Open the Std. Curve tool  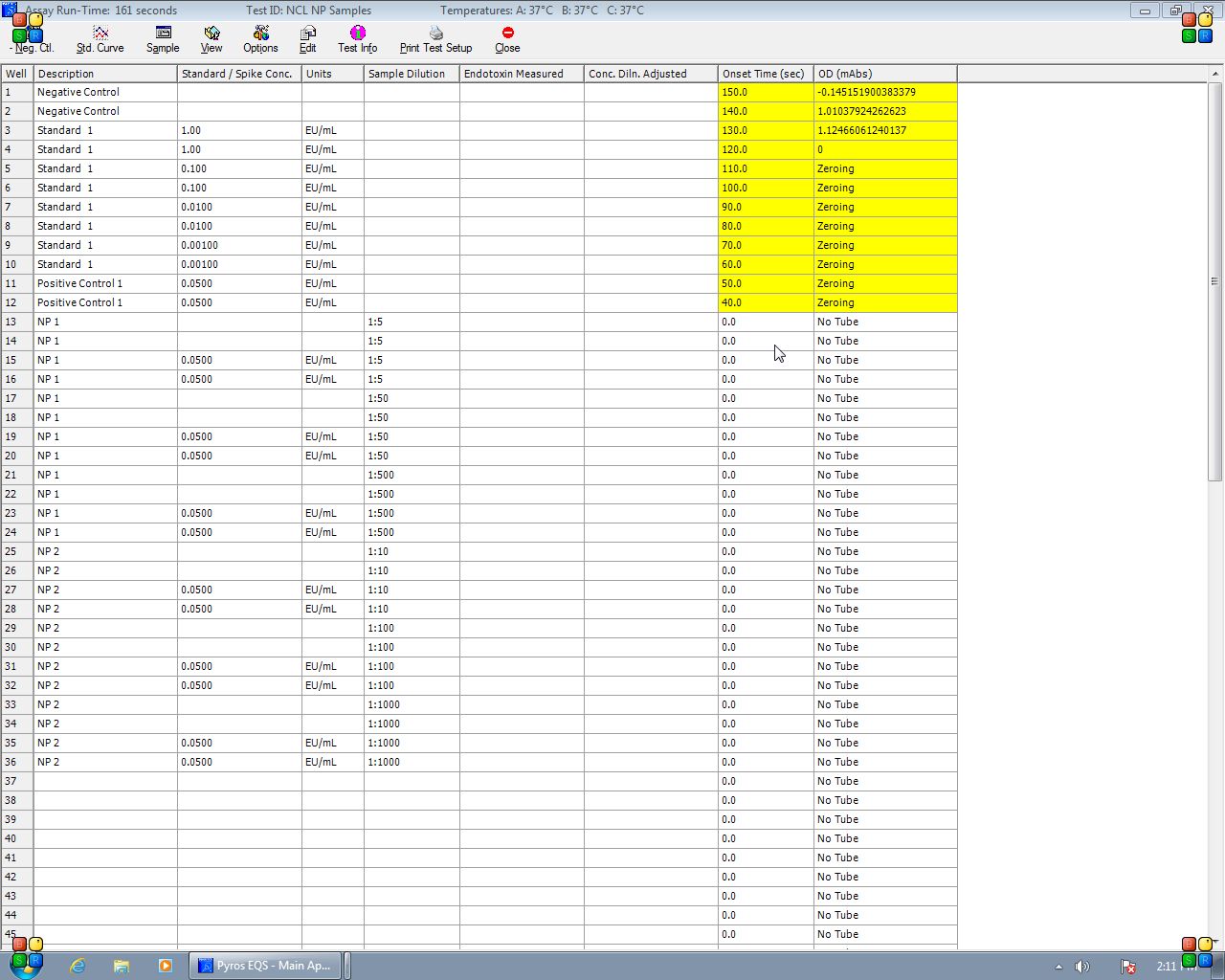(x=100, y=39)
